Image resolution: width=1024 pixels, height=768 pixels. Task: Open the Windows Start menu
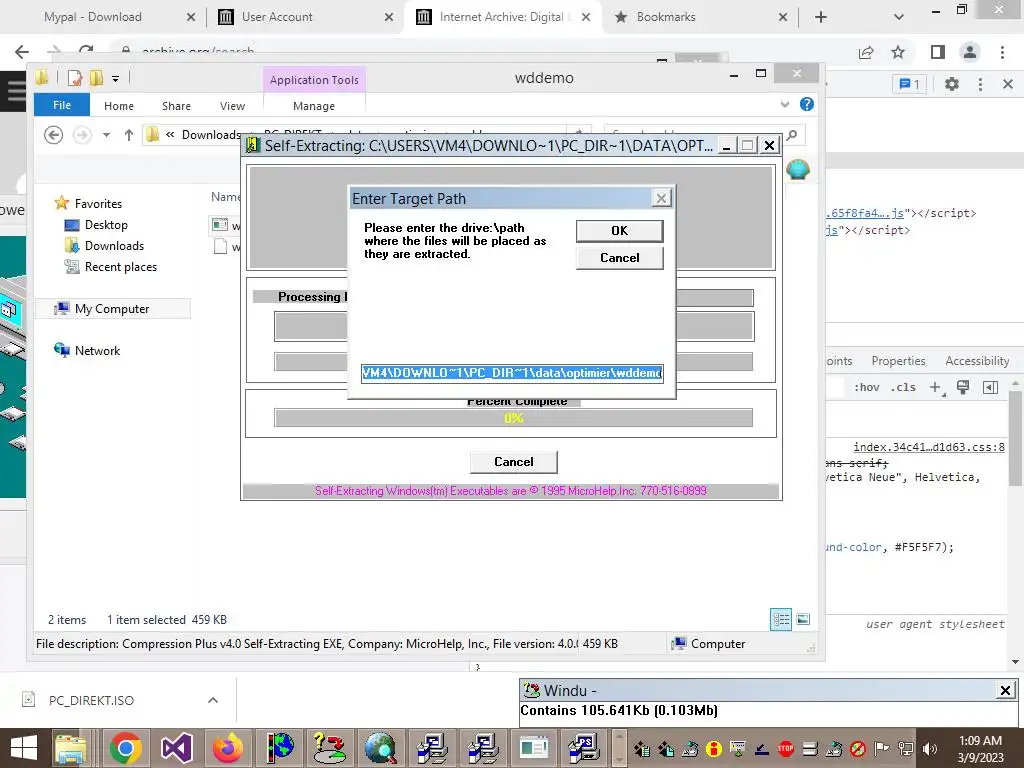tap(24, 748)
